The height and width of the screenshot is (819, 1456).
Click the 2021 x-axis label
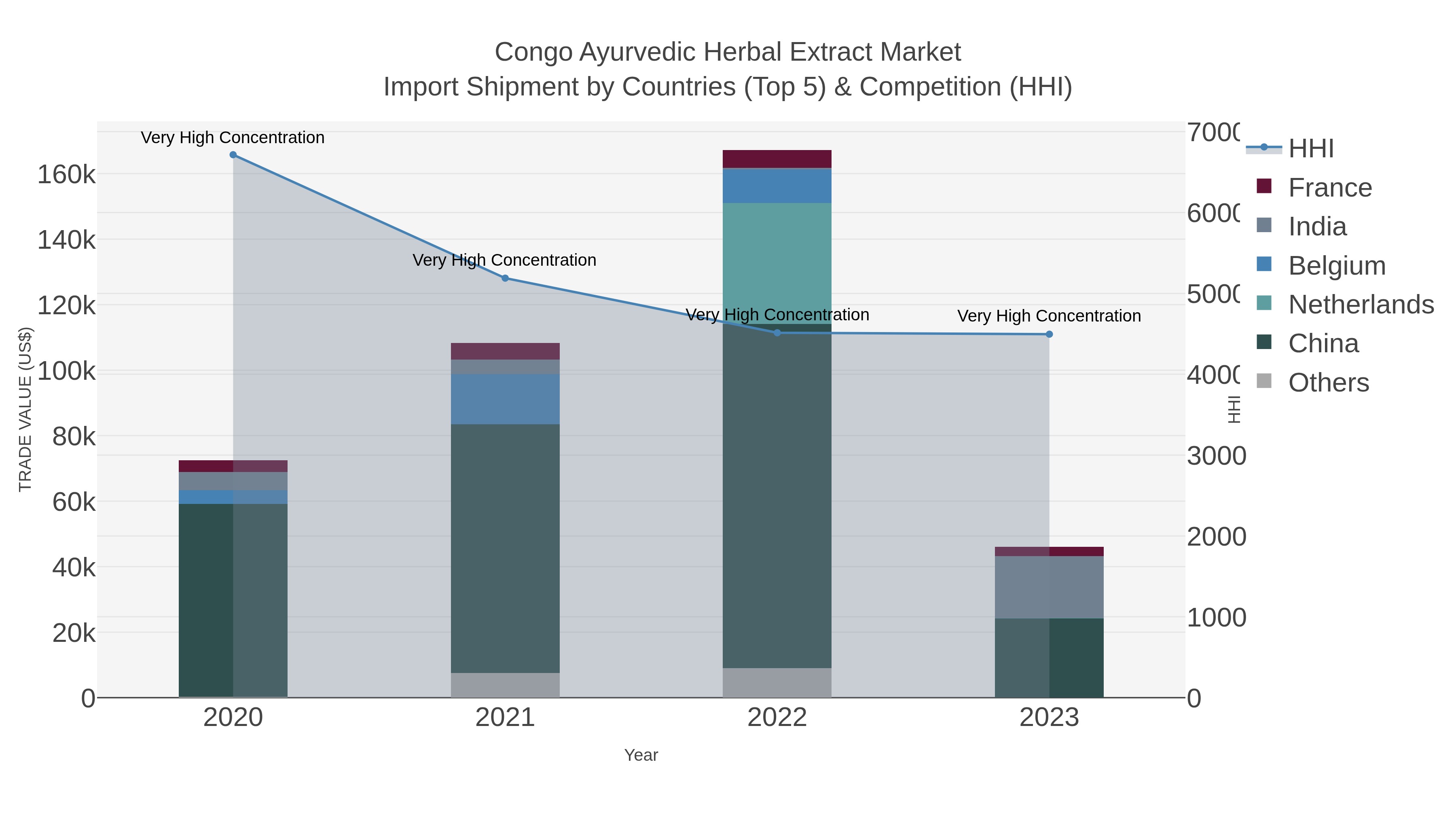point(505,718)
